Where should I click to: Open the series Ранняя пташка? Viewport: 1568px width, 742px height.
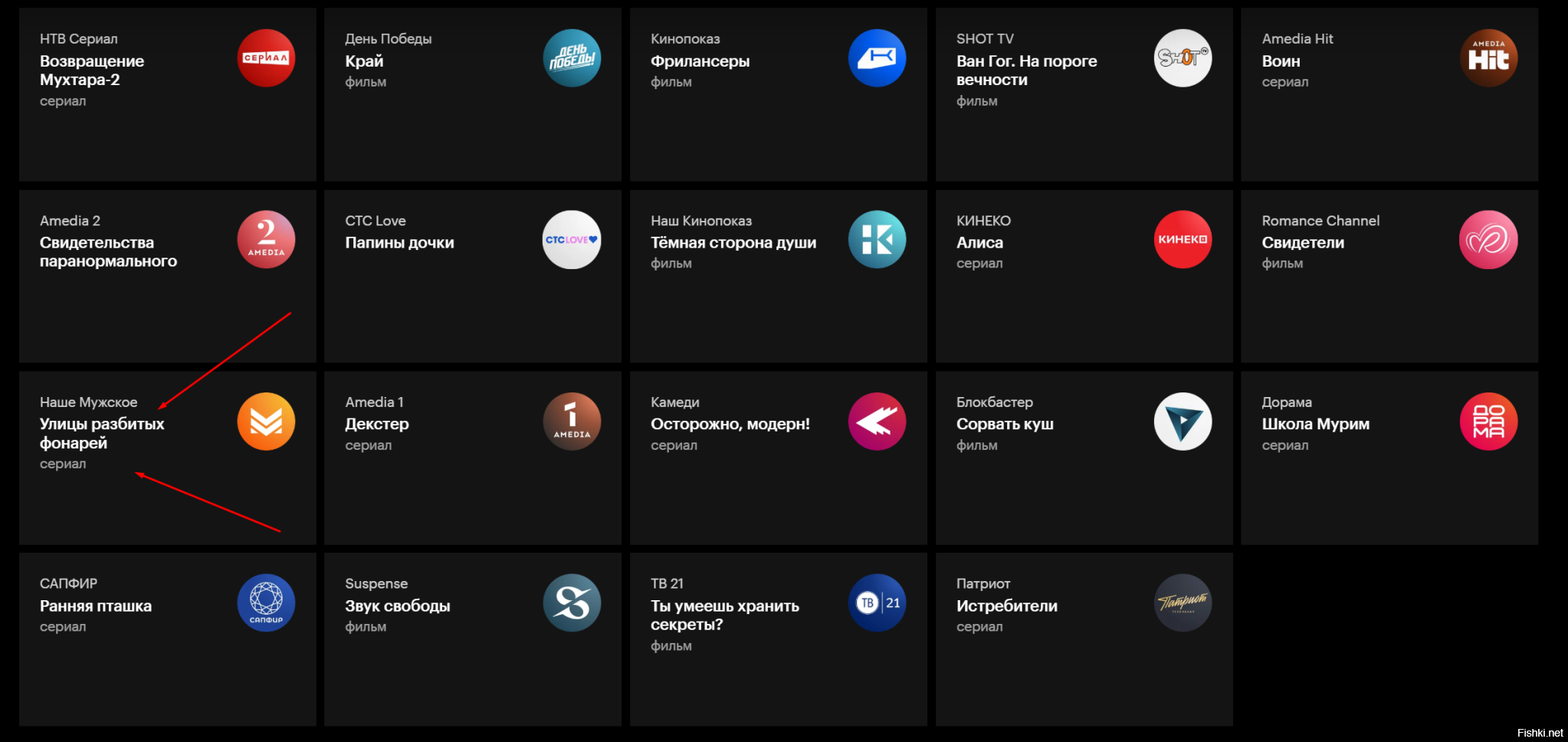click(96, 606)
